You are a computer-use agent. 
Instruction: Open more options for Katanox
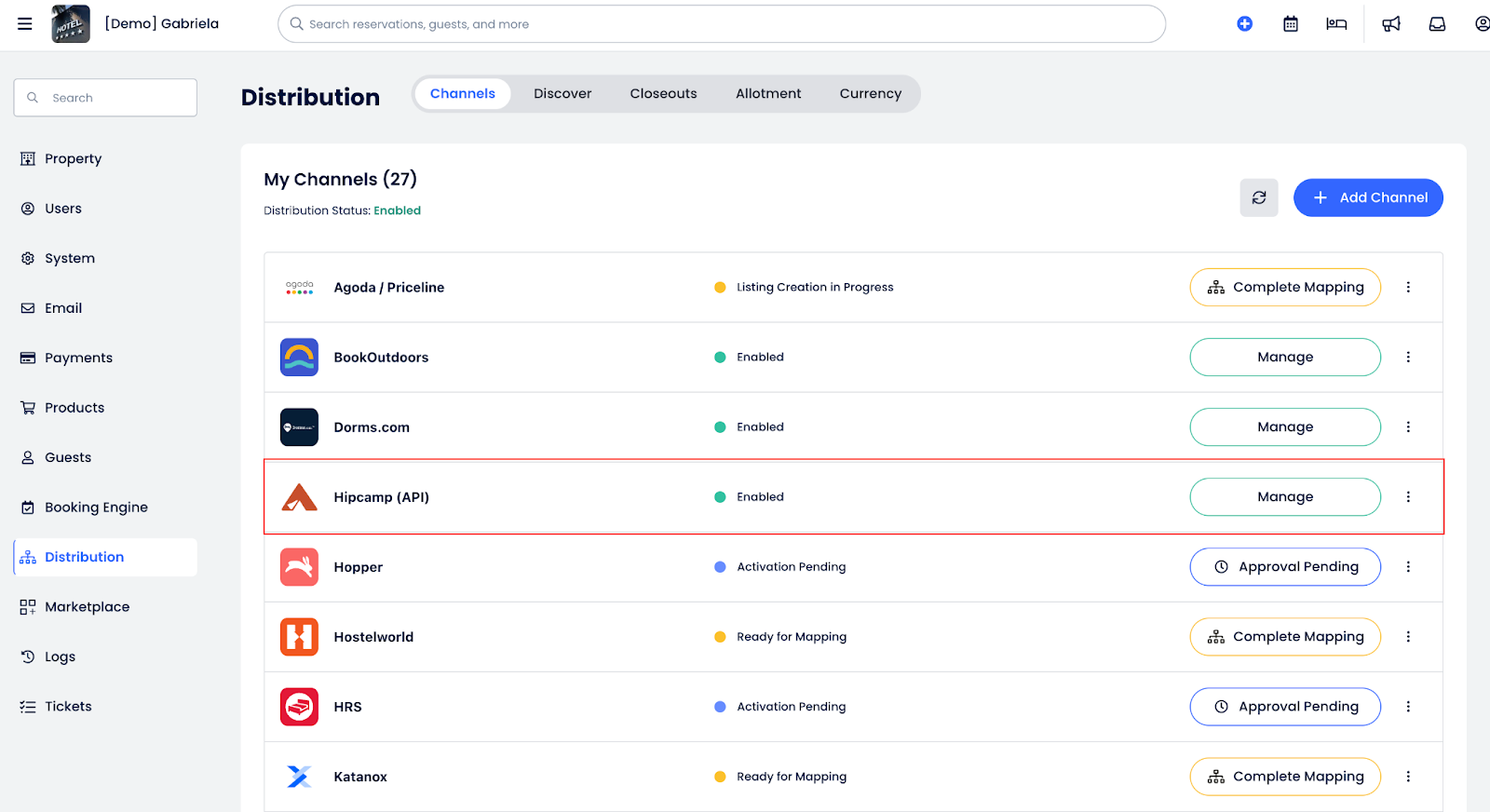click(x=1408, y=777)
